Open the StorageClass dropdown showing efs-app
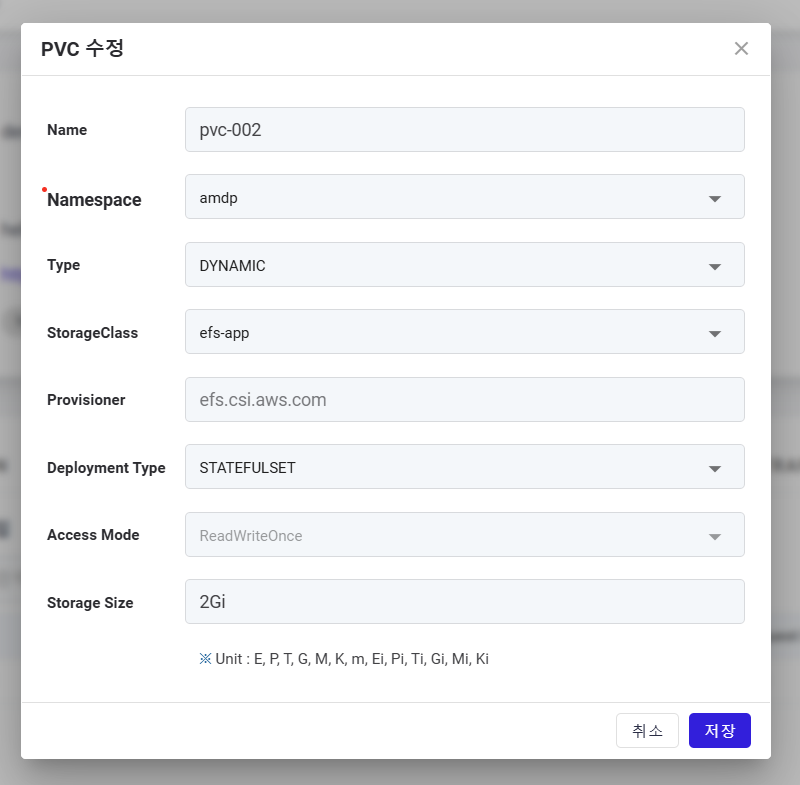This screenshot has width=800, height=785. [x=464, y=332]
